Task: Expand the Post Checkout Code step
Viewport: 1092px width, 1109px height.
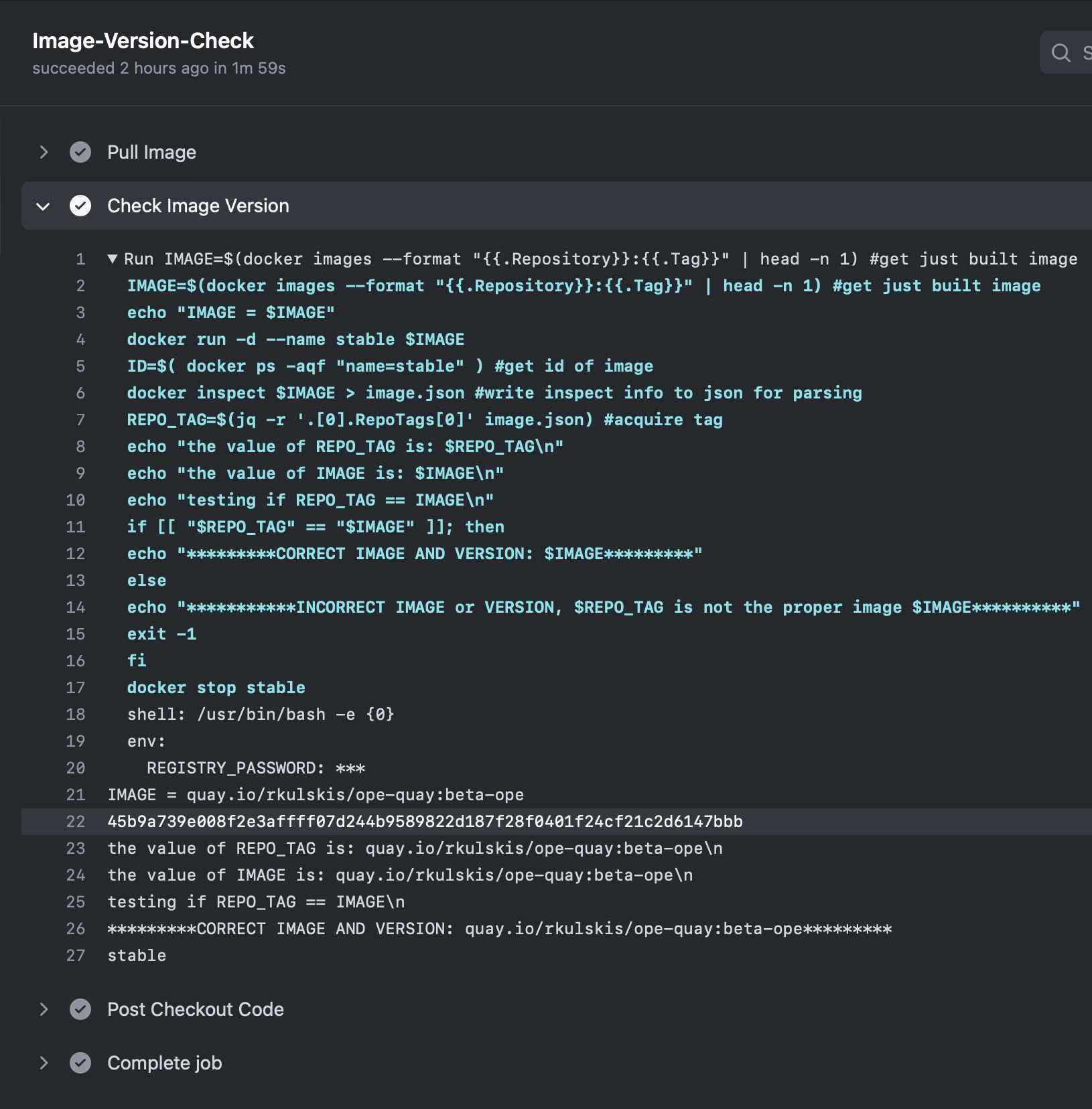Action: [x=44, y=1009]
